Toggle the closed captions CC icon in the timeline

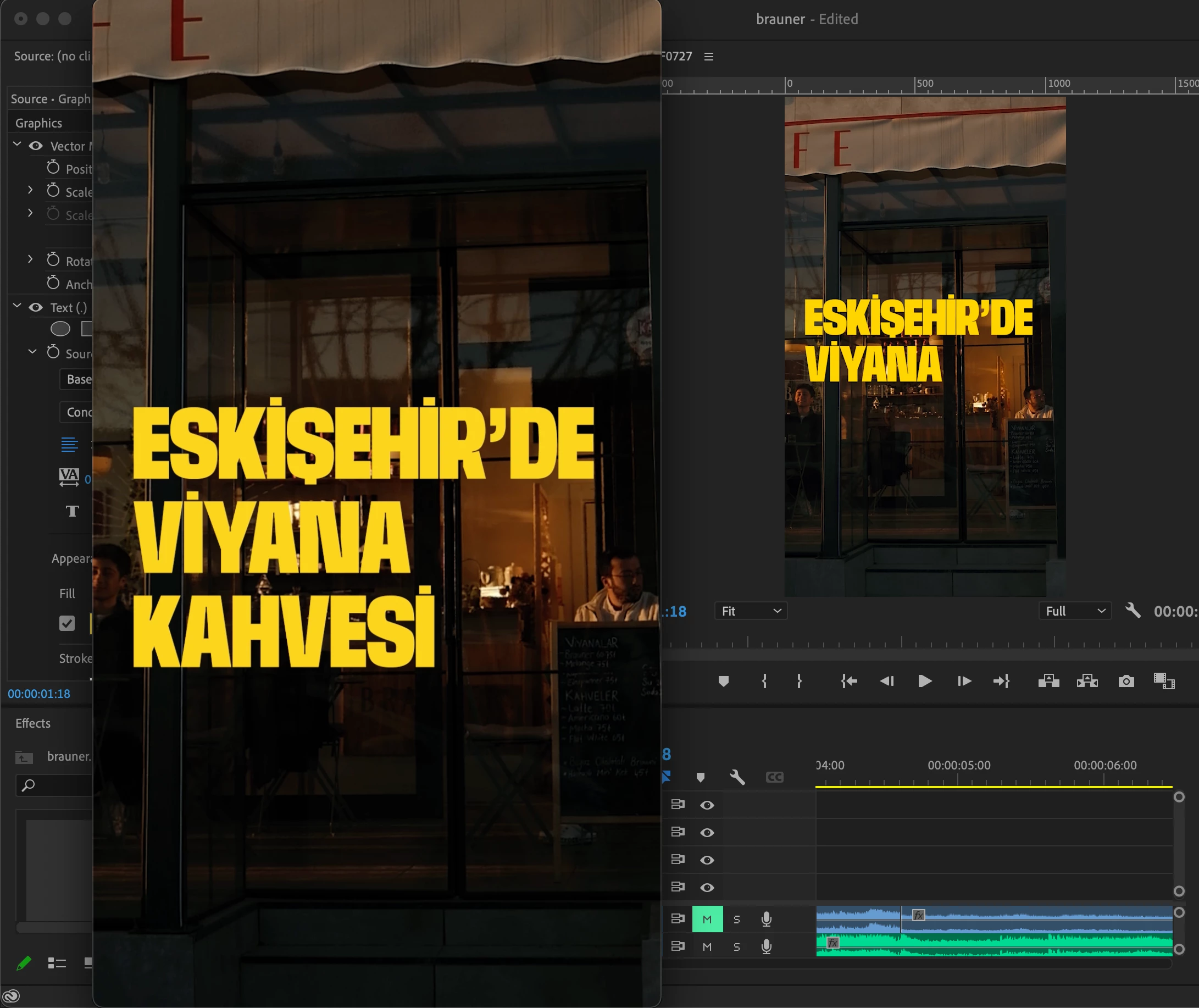[774, 777]
